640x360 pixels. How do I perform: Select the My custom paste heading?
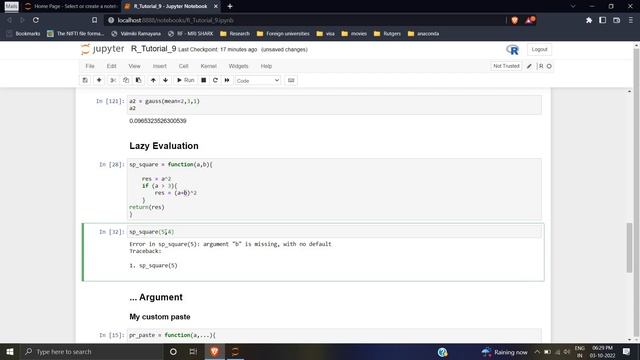(x=160, y=317)
